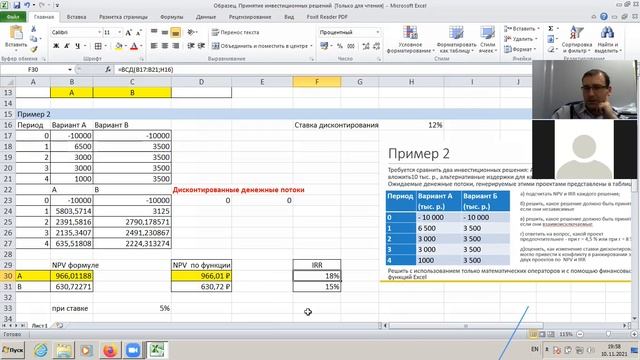Toggle underline Ч formatting

point(77,46)
